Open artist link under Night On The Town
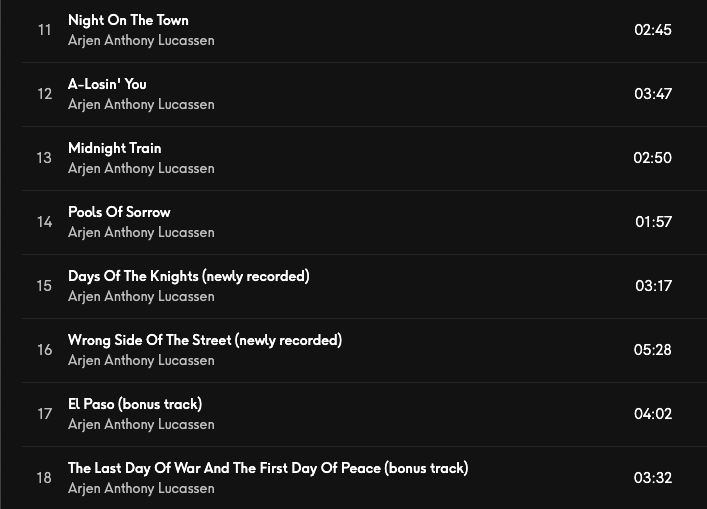The image size is (707, 509). tap(141, 41)
